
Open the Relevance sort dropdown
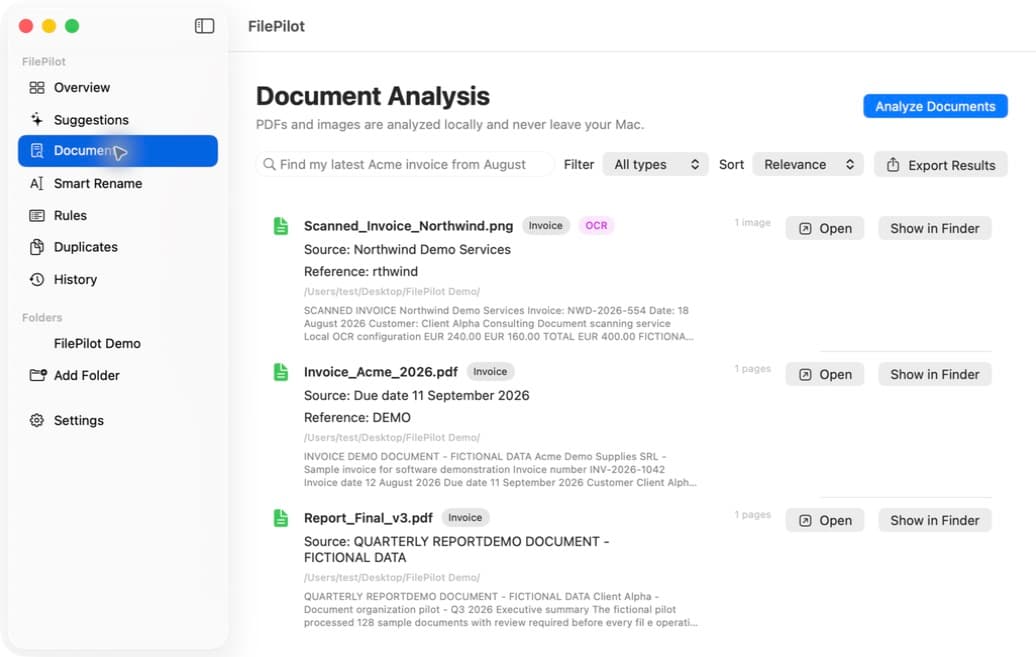pyautogui.click(x=808, y=165)
